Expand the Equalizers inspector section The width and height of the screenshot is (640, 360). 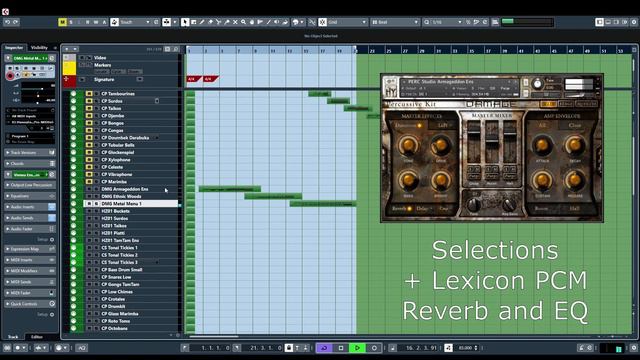coord(30,196)
